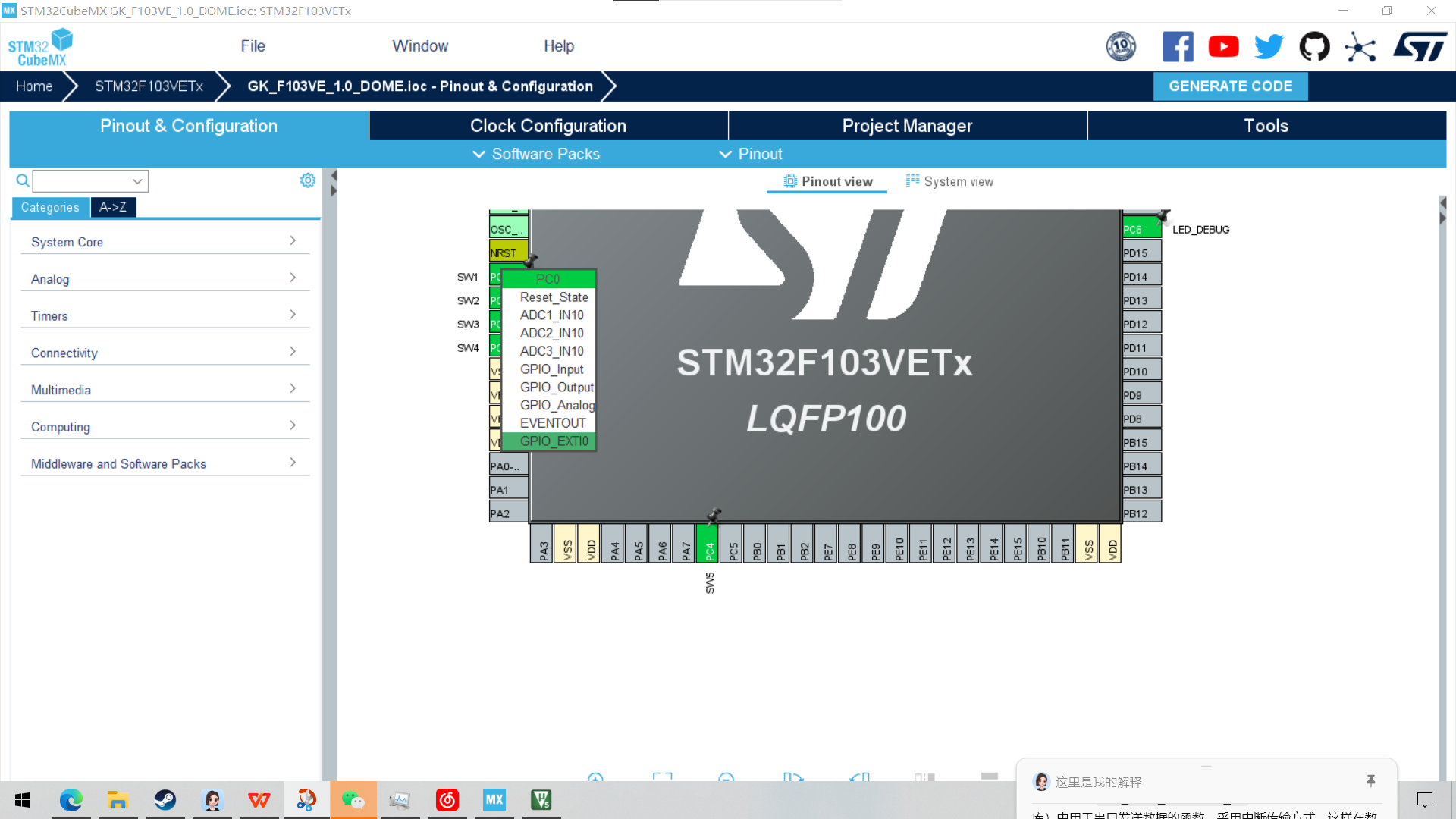Open the File menu
1456x819 pixels.
[x=253, y=46]
